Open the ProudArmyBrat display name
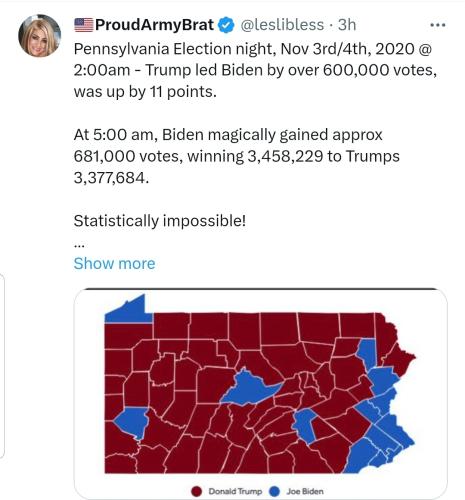The width and height of the screenshot is (465, 500). point(154,25)
